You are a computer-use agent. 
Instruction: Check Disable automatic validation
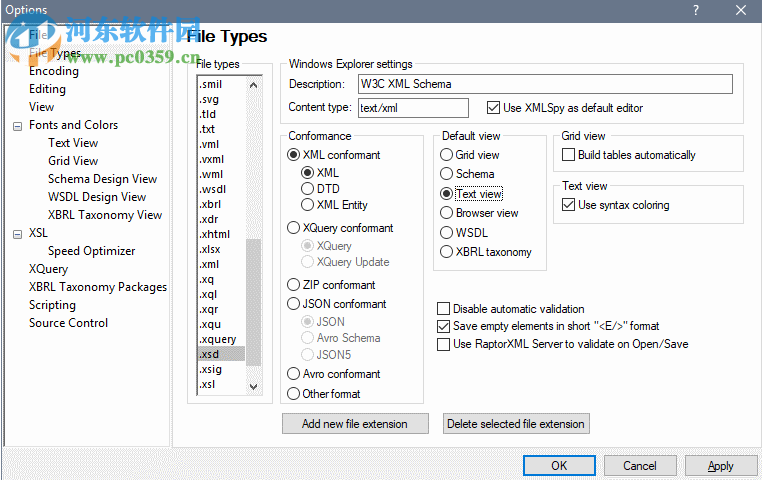point(444,309)
